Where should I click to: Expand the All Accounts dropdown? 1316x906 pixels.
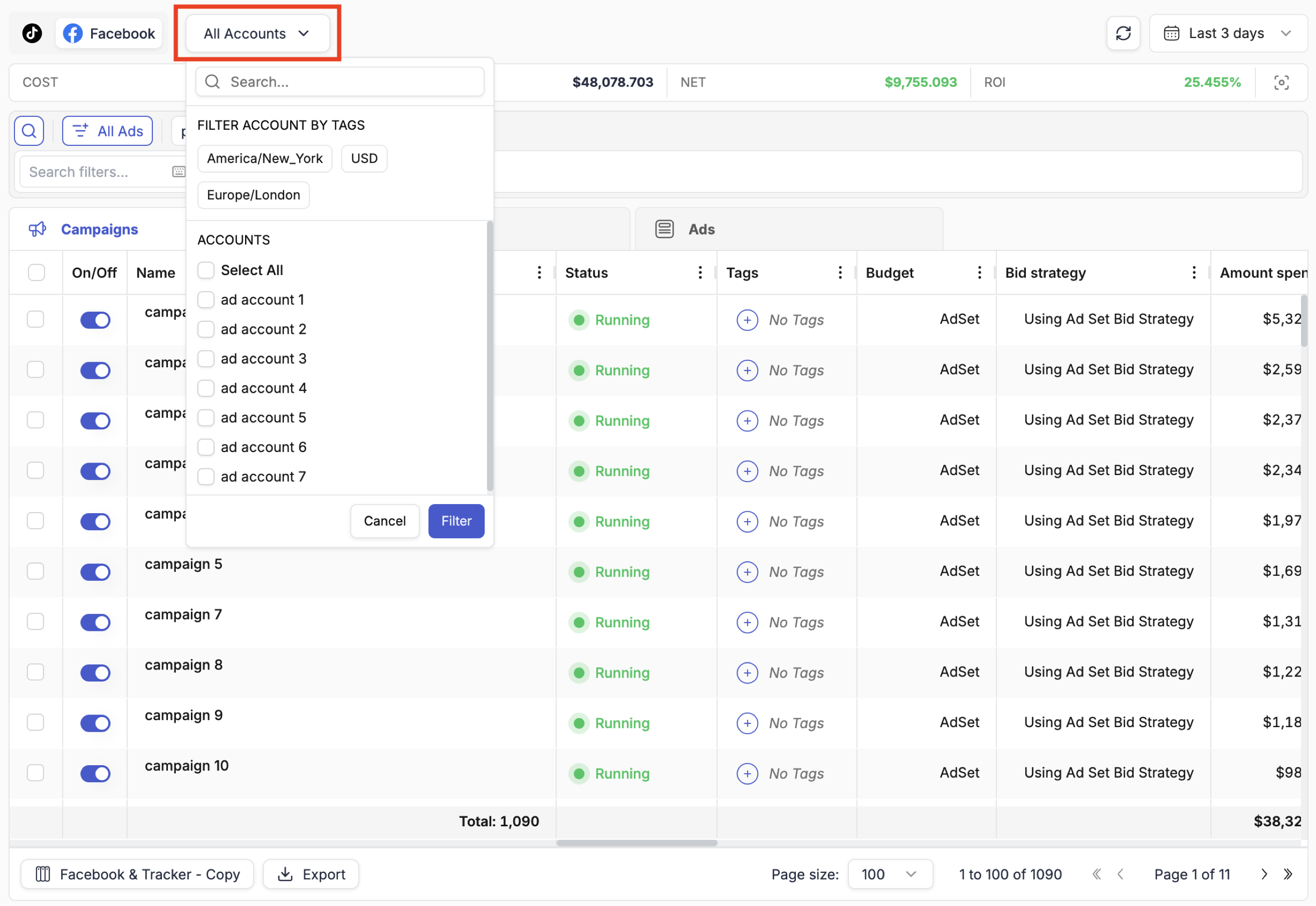[257, 34]
